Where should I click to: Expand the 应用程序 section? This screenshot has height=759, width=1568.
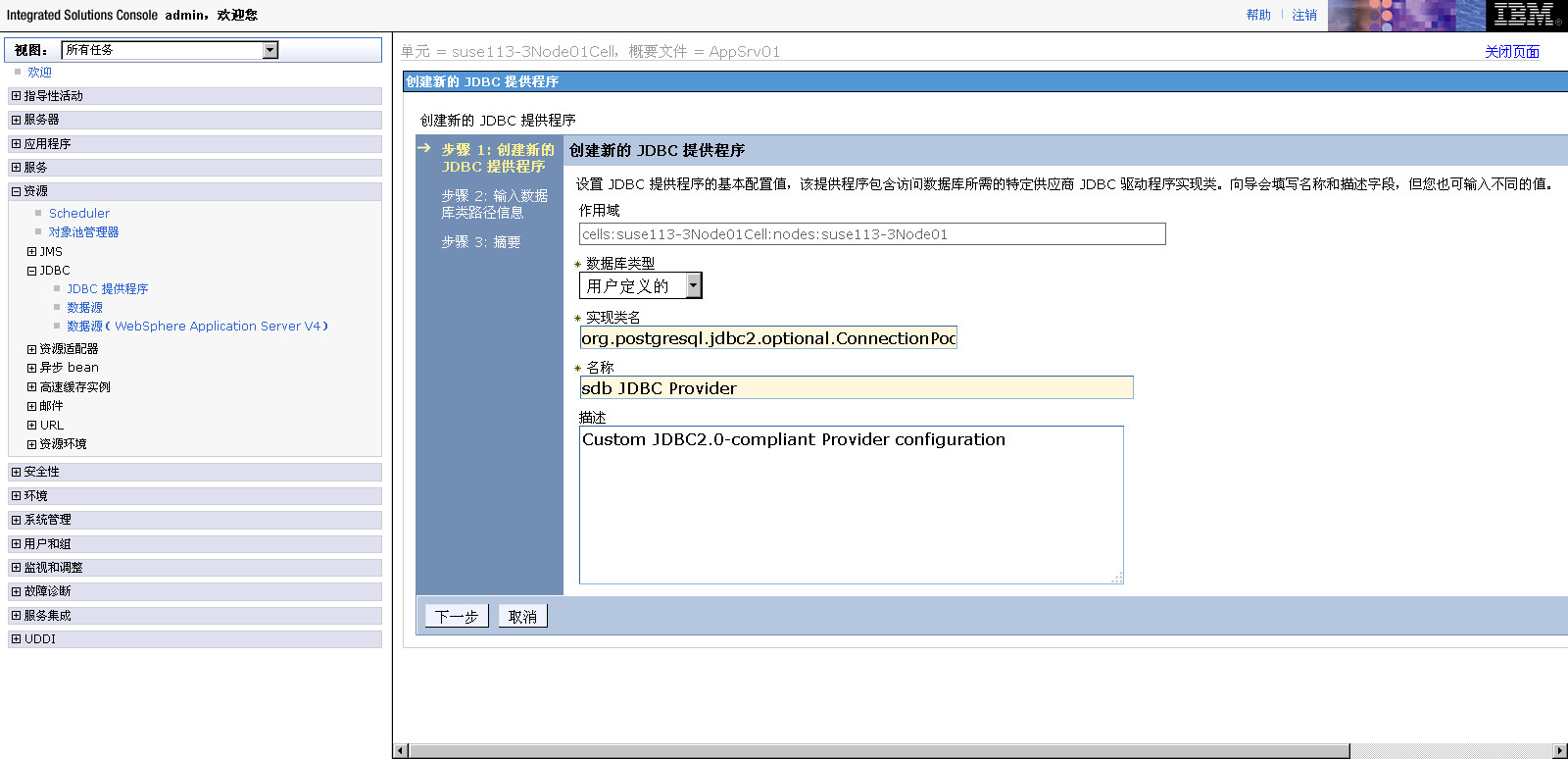click(16, 144)
